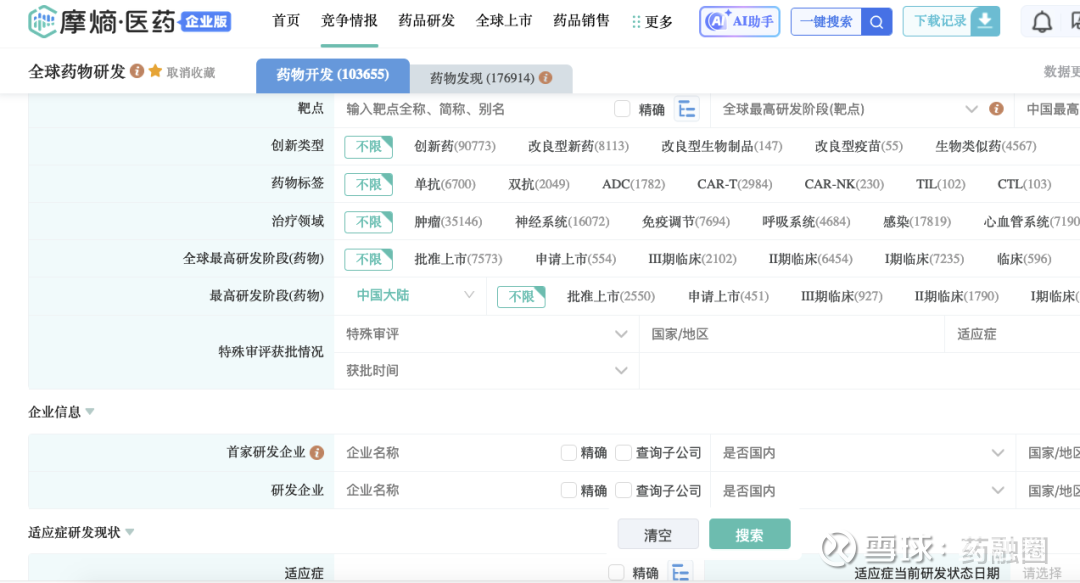Screen dimensions: 1080x583
Task: Filter by CAR-T(2984) tag
Action: coord(734,184)
